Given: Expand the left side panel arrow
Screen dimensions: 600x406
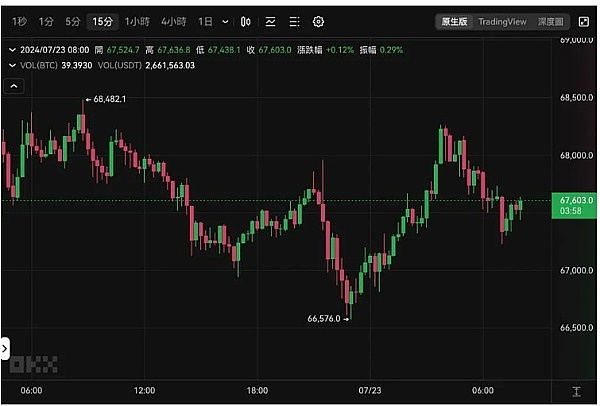Looking at the screenshot, I should [x=4, y=348].
